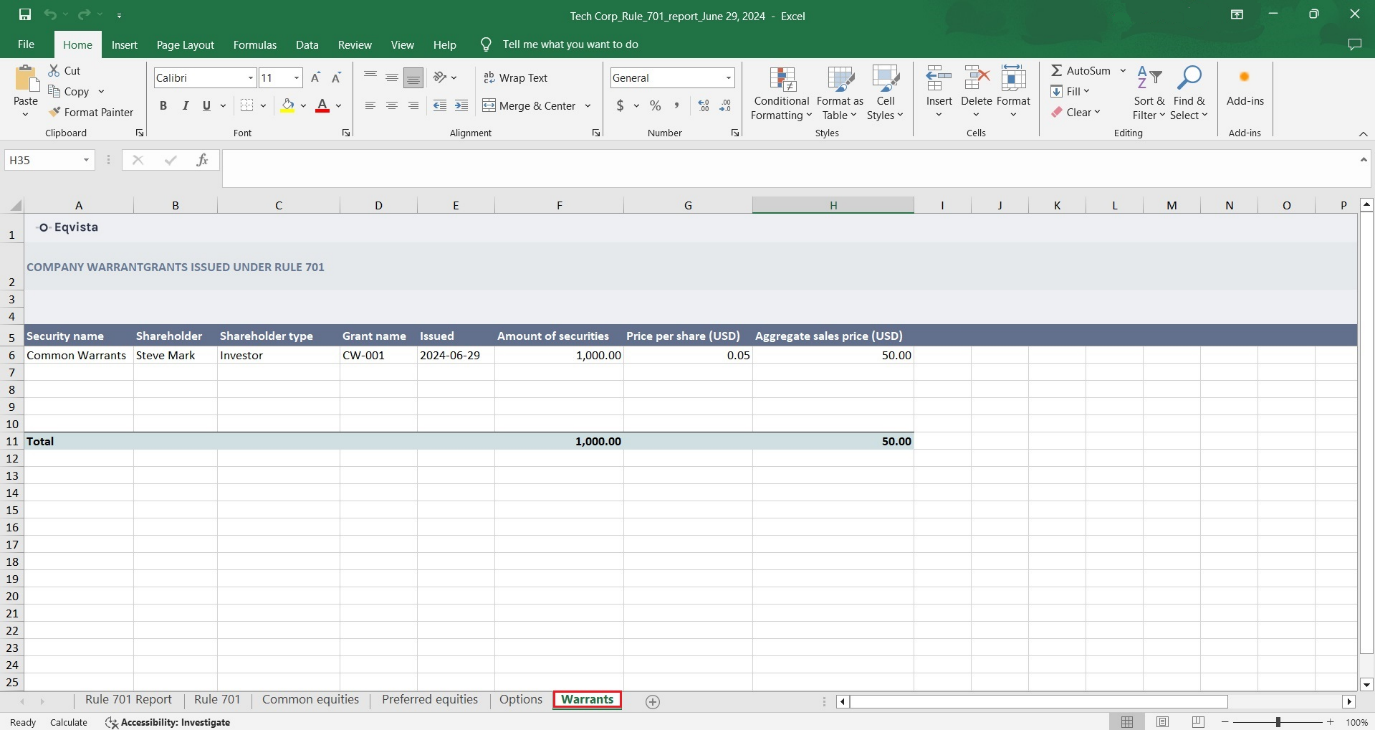Toggle Wrap Text for cells
1375x730 pixels.
pos(515,78)
